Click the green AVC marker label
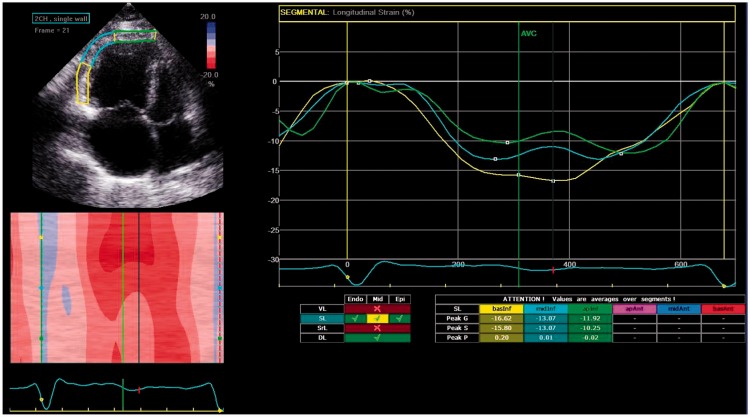This screenshot has width=750, height=417. coord(529,33)
